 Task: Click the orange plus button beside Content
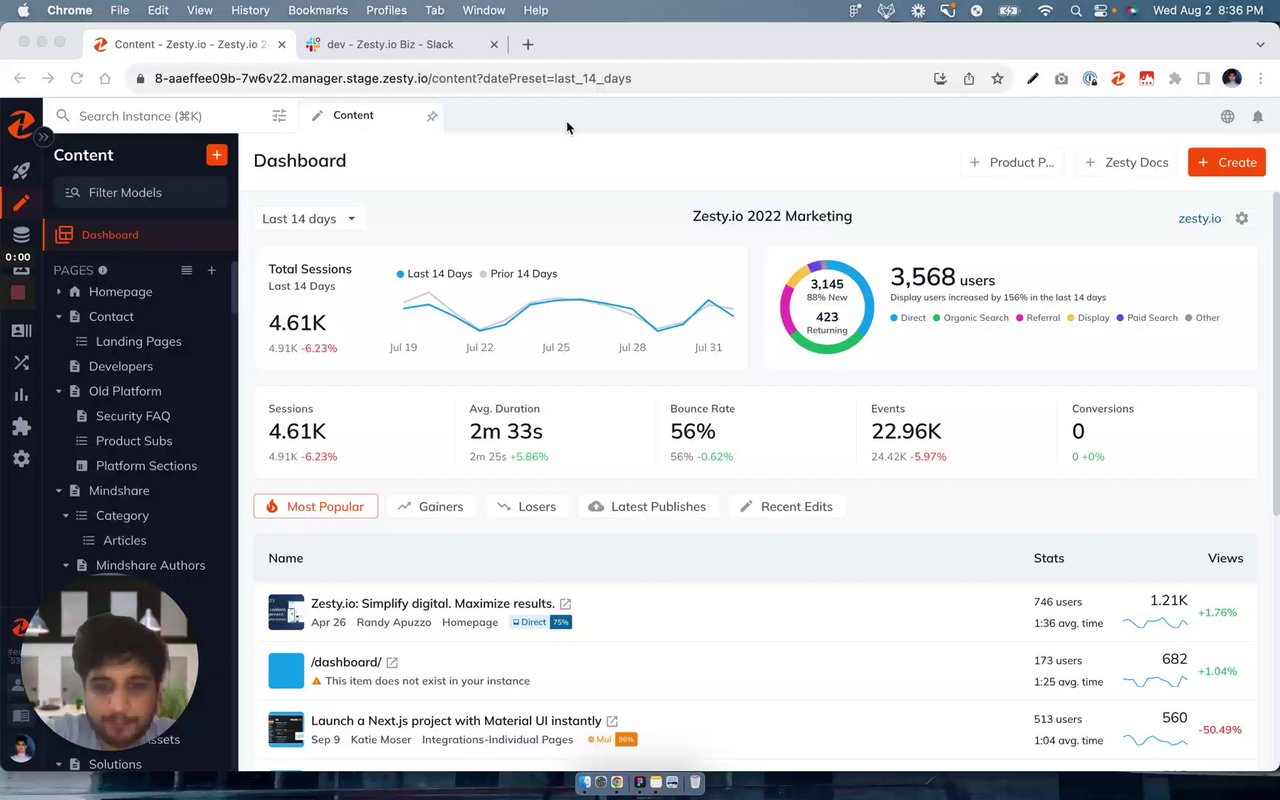217,155
